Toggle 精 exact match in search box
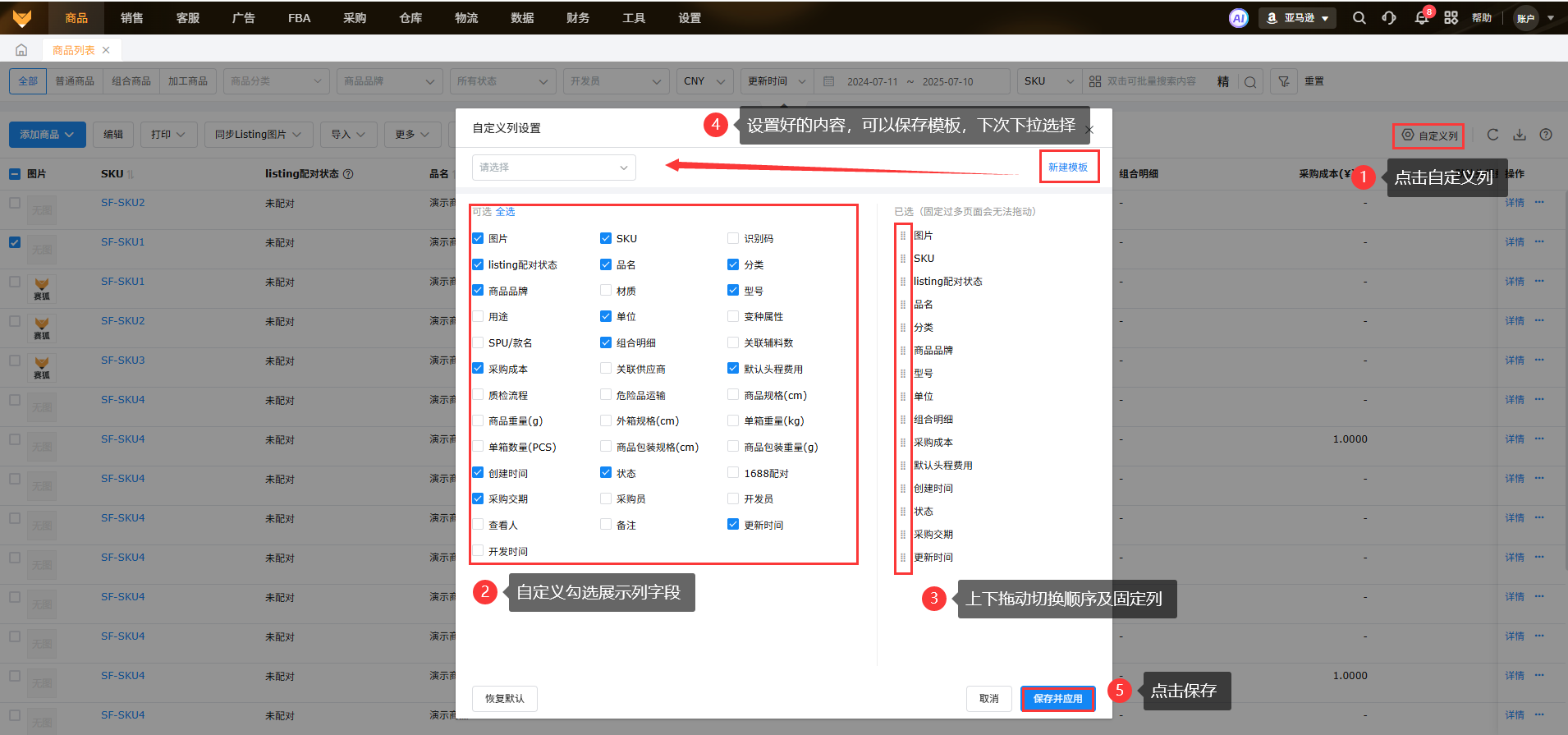The height and width of the screenshot is (735, 1568). (x=1223, y=81)
